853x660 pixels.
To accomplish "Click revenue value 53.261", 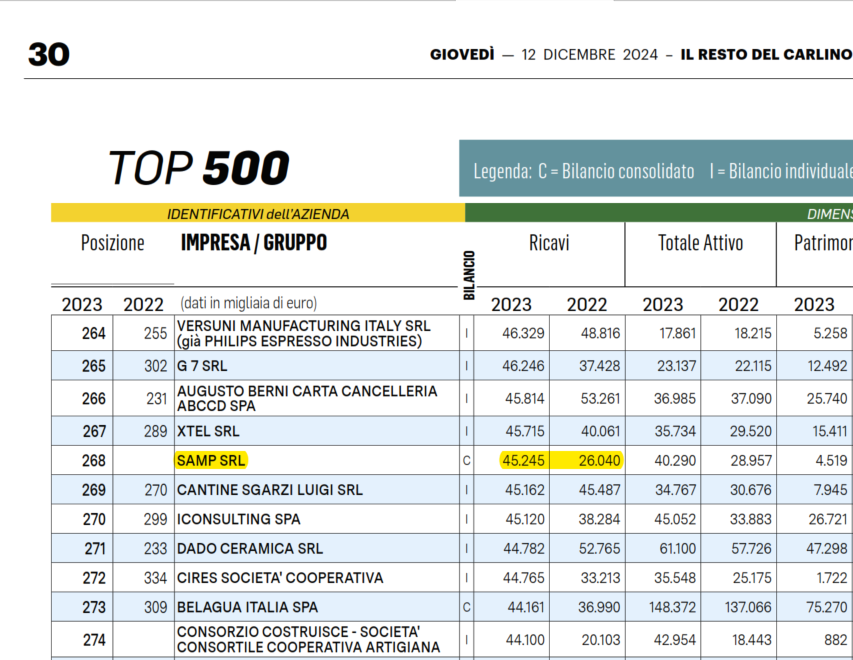I will (600, 399).
